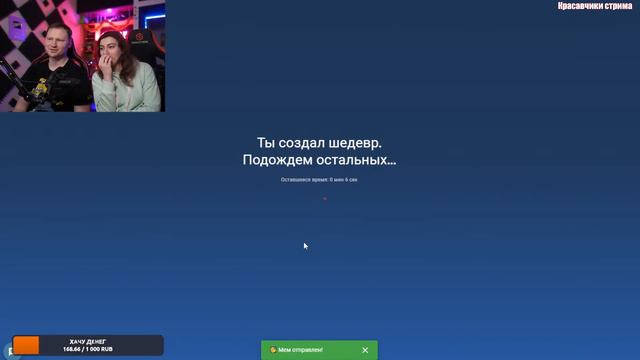The width and height of the screenshot is (640, 360).
Task: Click the emoji icon in the toast
Action: [273, 350]
